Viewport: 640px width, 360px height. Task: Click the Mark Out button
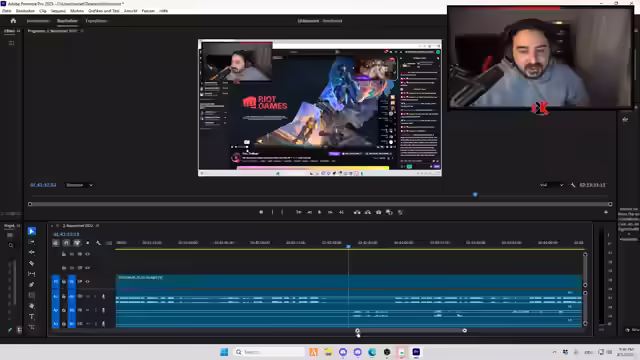coord(282,212)
